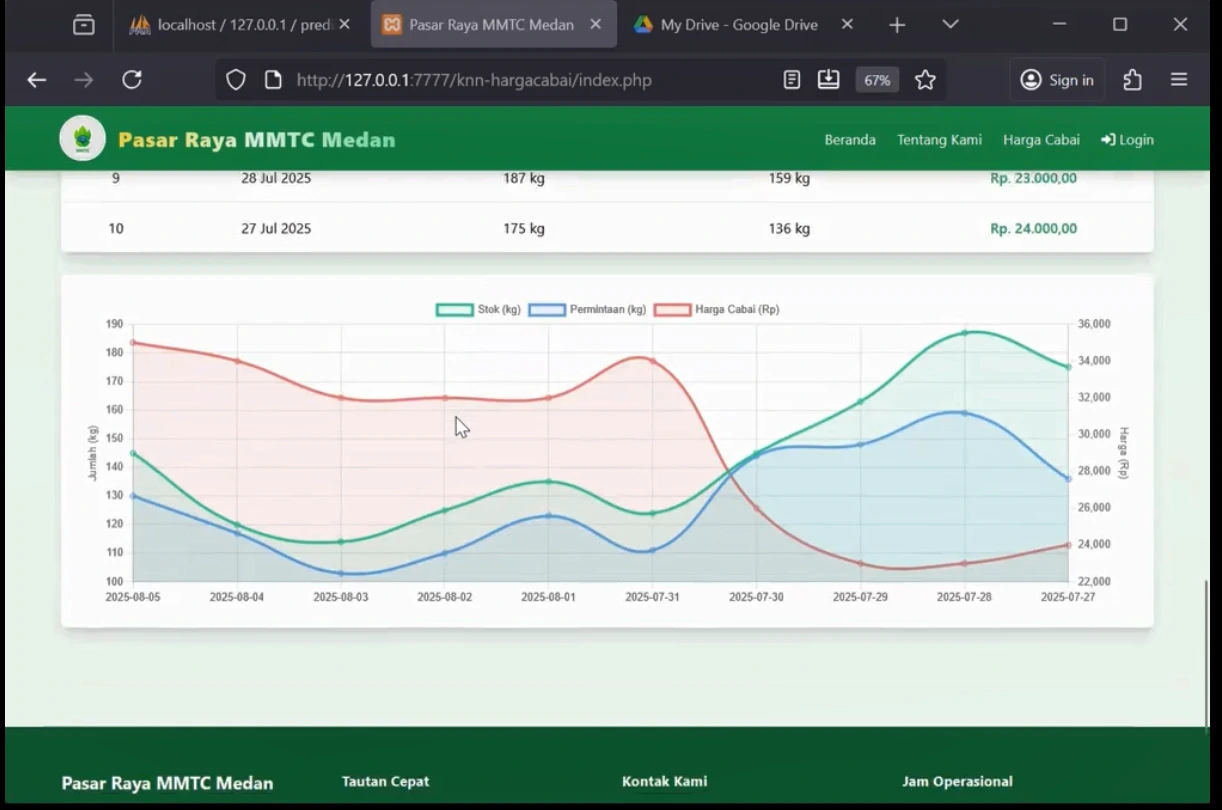Reload the page with the refresh icon
Screen dimensions: 1222x810
(x=131, y=79)
